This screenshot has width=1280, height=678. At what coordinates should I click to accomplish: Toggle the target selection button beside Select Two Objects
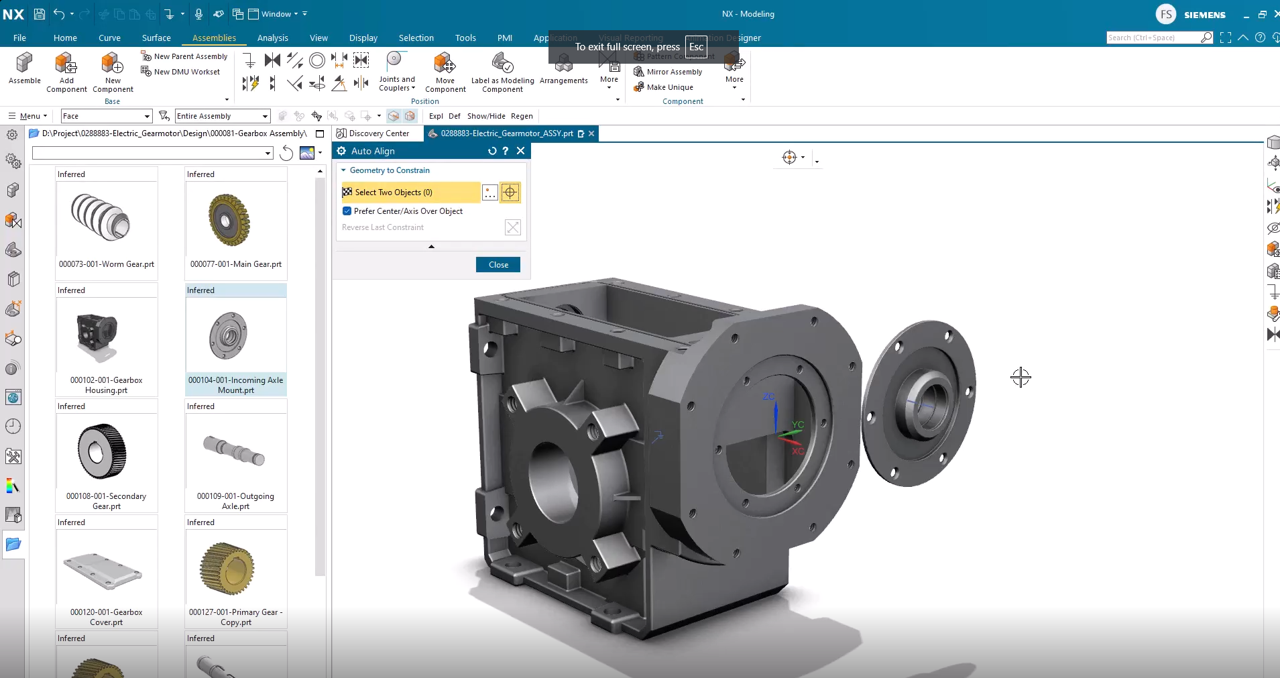[x=510, y=192]
